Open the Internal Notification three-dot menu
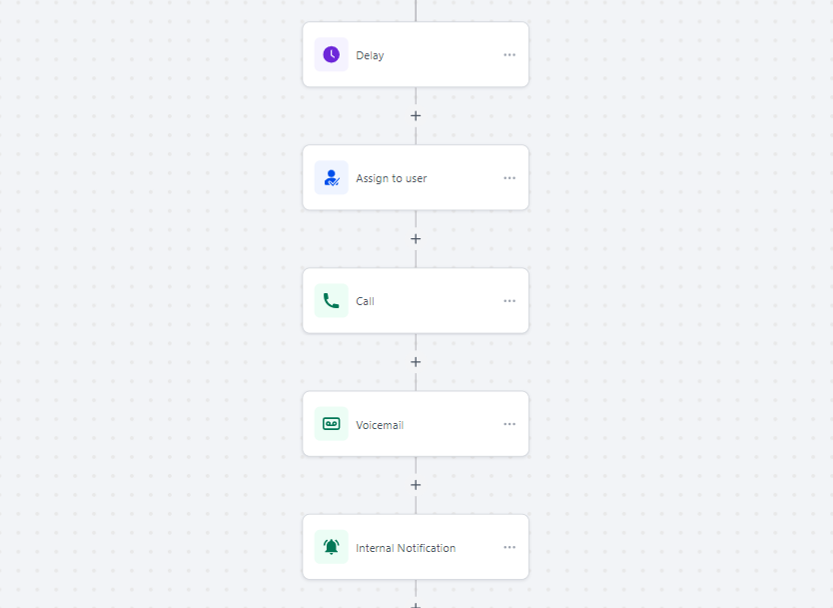 [510, 547]
